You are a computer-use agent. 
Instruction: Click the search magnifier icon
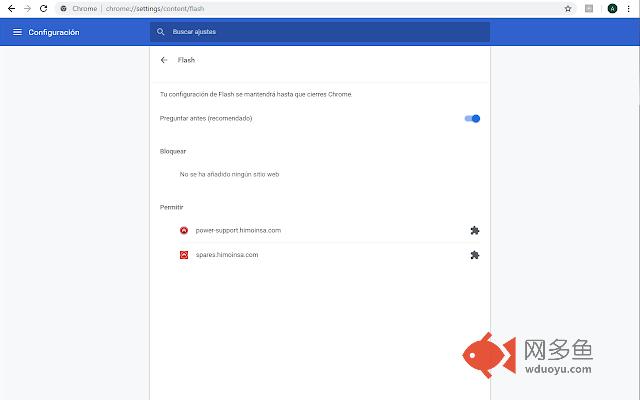(x=160, y=32)
